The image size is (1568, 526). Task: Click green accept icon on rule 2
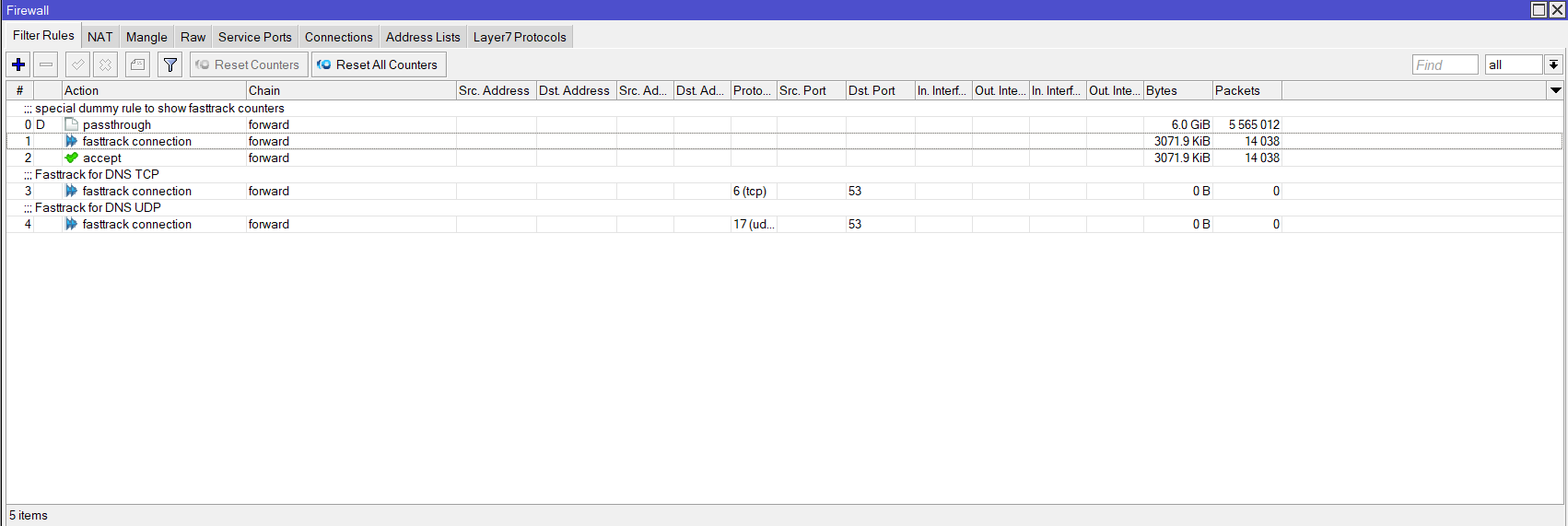point(72,158)
